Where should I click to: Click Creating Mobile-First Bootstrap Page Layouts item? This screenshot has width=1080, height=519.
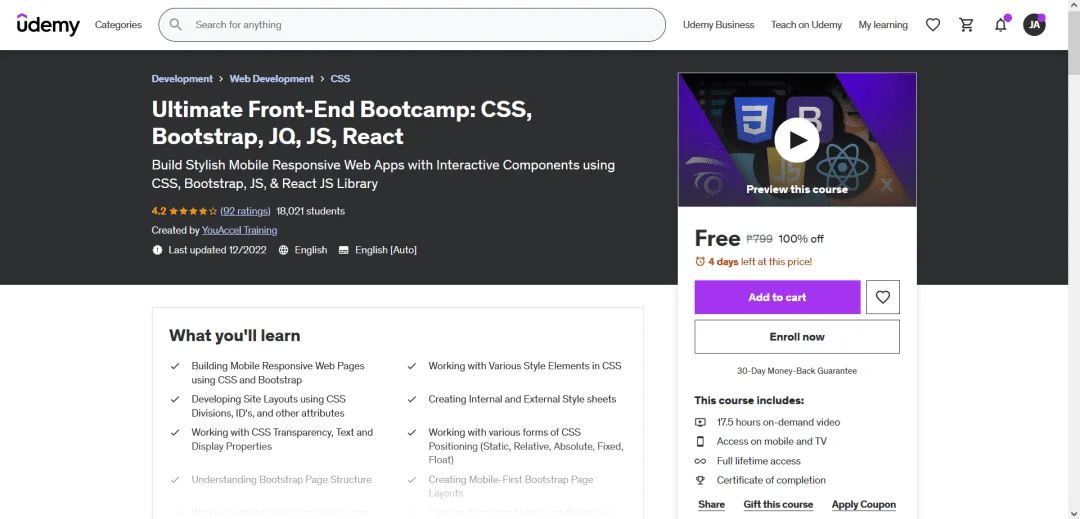[511, 486]
